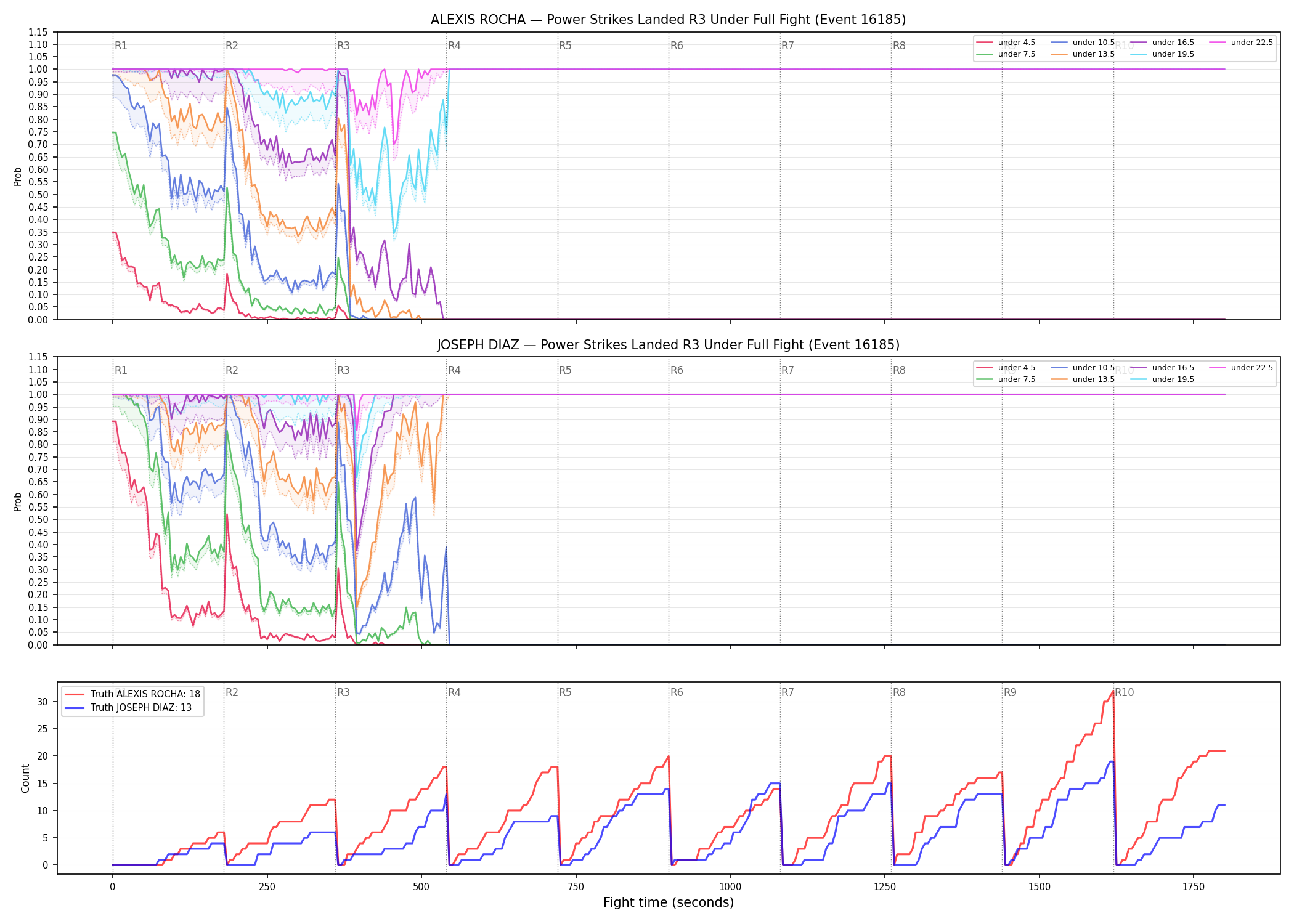This screenshot has height=924, width=1294.
Task: Click the 1500 tick label on the time axis
Action: pyautogui.click(x=1040, y=886)
